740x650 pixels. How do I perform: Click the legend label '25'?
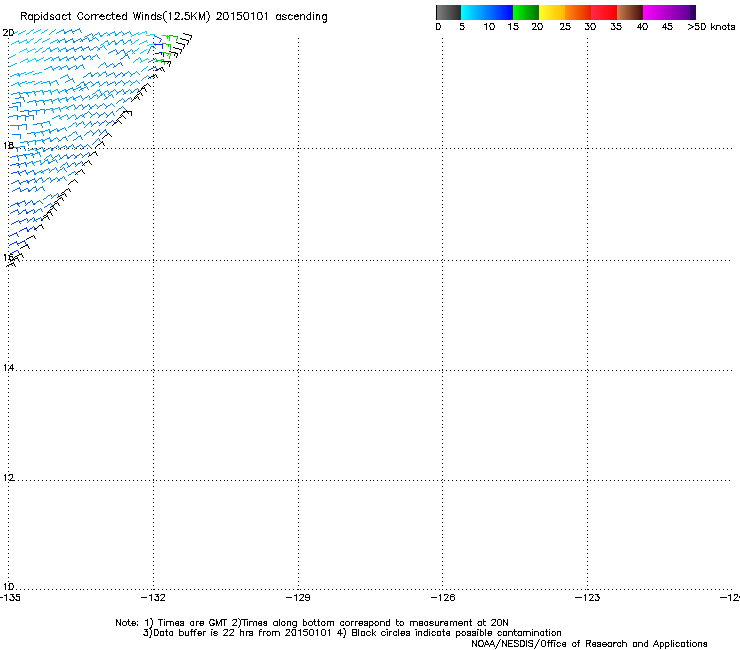tap(565, 27)
